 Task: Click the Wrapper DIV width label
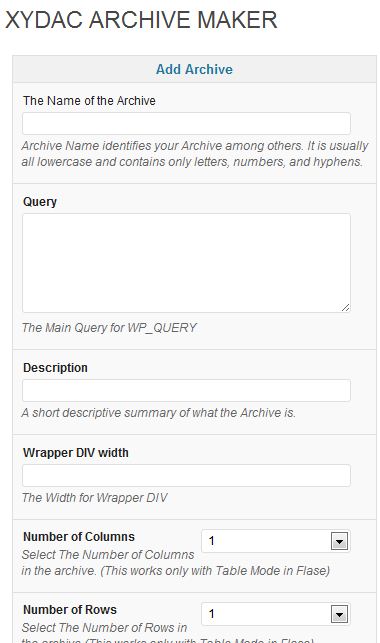click(76, 453)
